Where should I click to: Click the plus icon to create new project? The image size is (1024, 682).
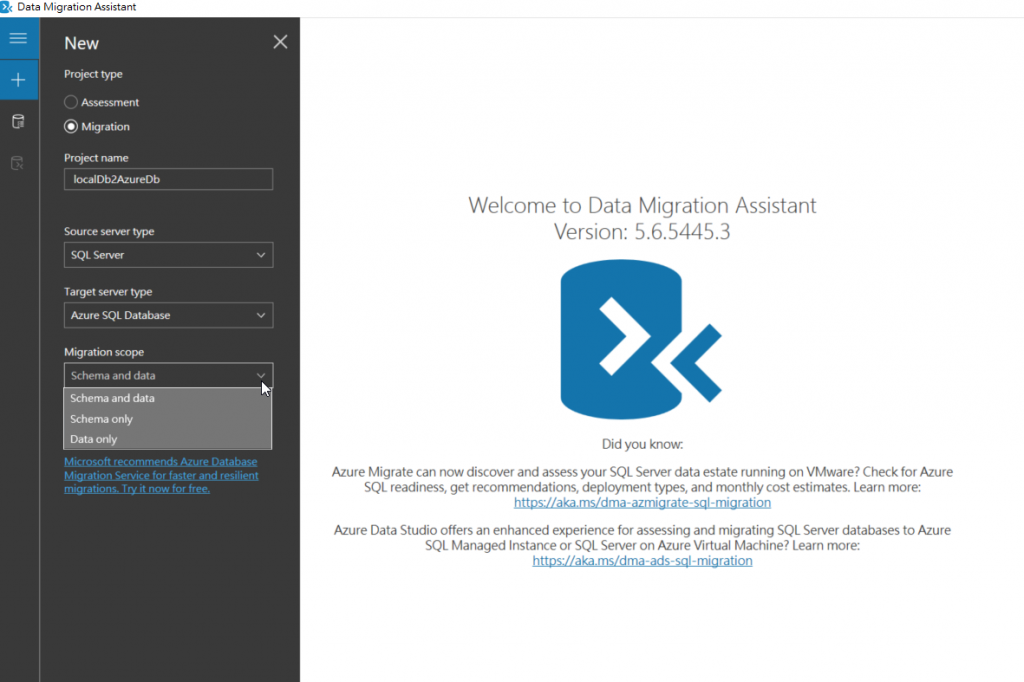(x=18, y=80)
